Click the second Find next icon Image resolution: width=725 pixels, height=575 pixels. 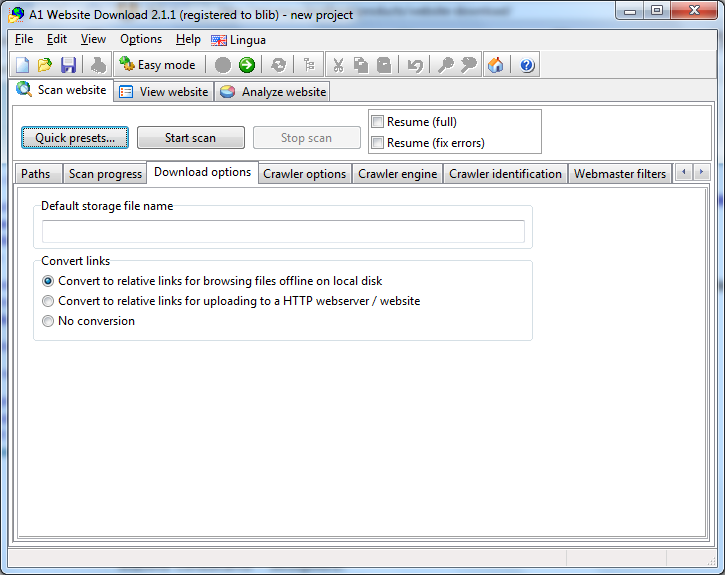tap(468, 65)
